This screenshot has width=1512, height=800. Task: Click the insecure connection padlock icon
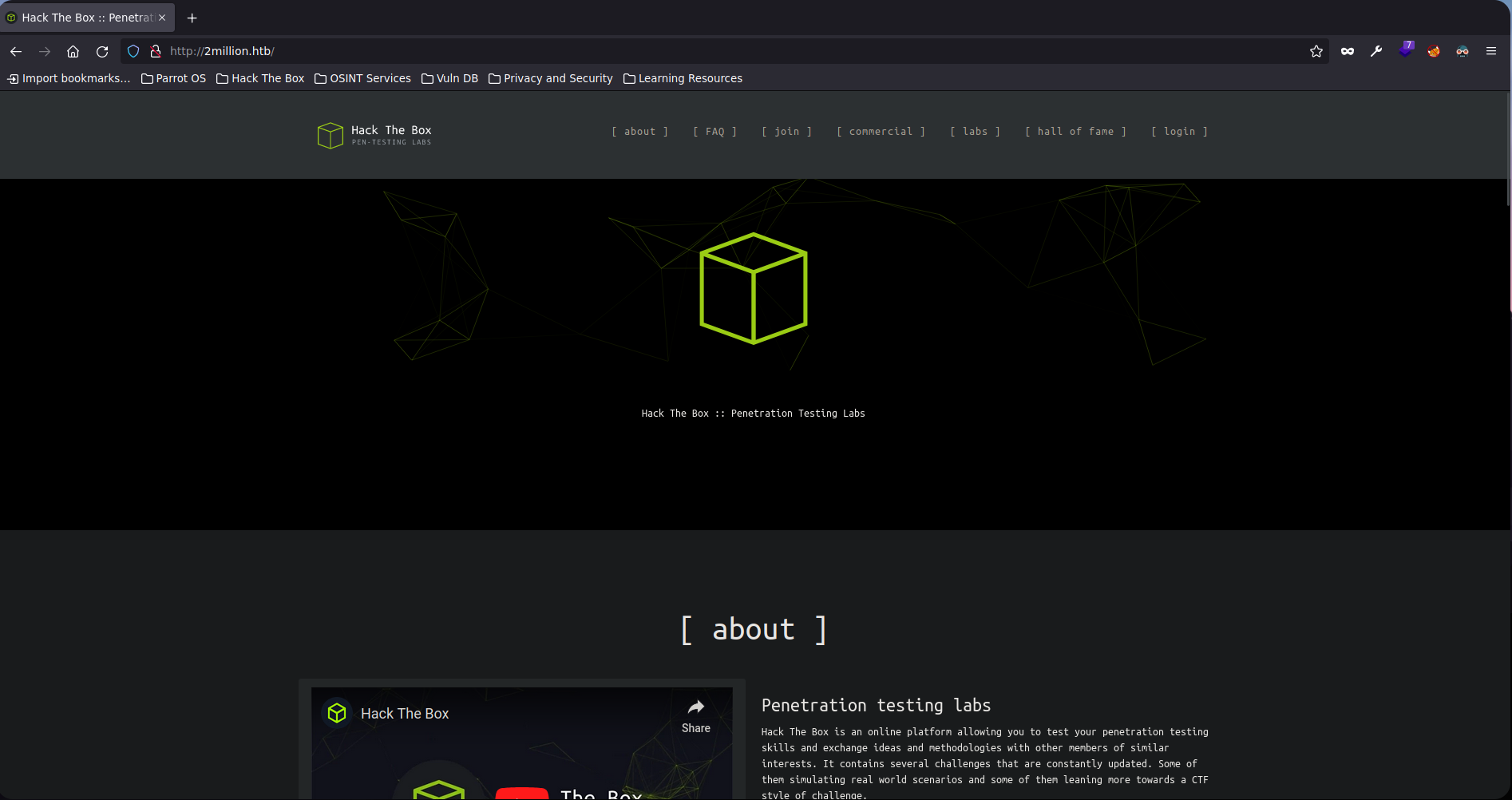156,51
